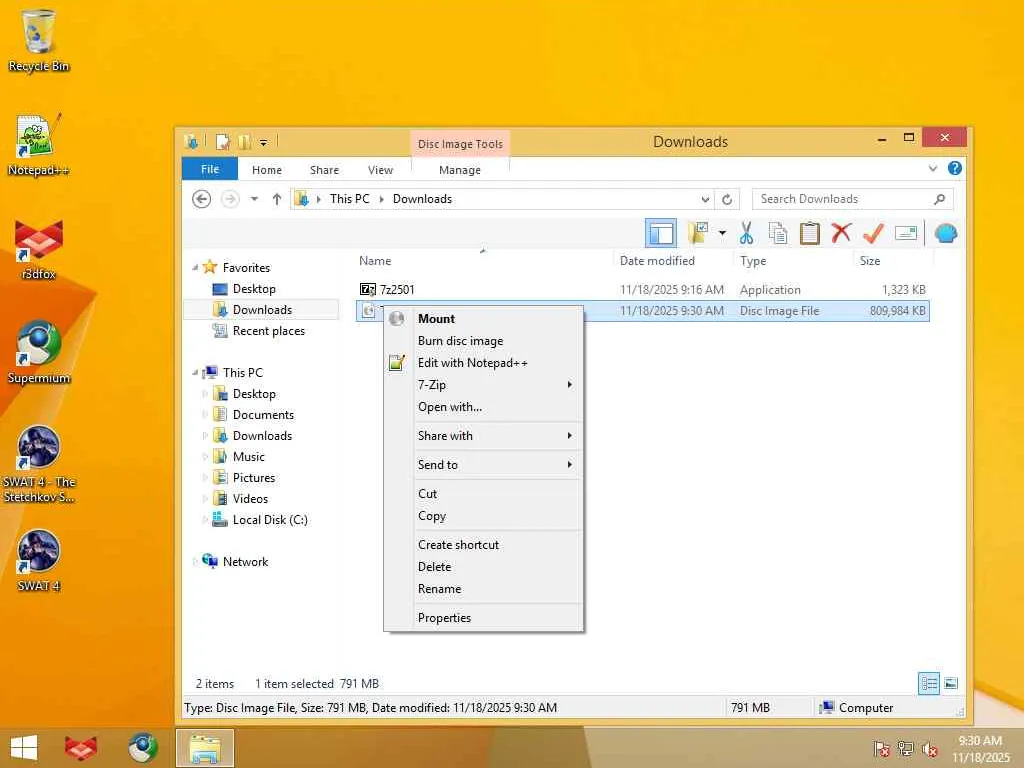Select Music under This PC

pos(248,456)
